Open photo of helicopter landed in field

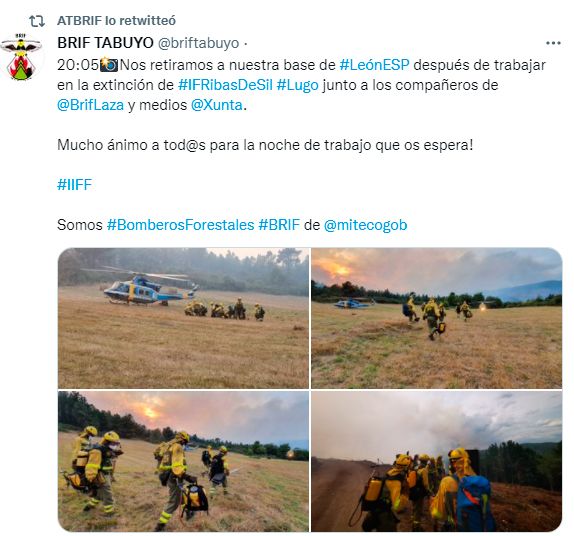pyautogui.click(x=183, y=318)
